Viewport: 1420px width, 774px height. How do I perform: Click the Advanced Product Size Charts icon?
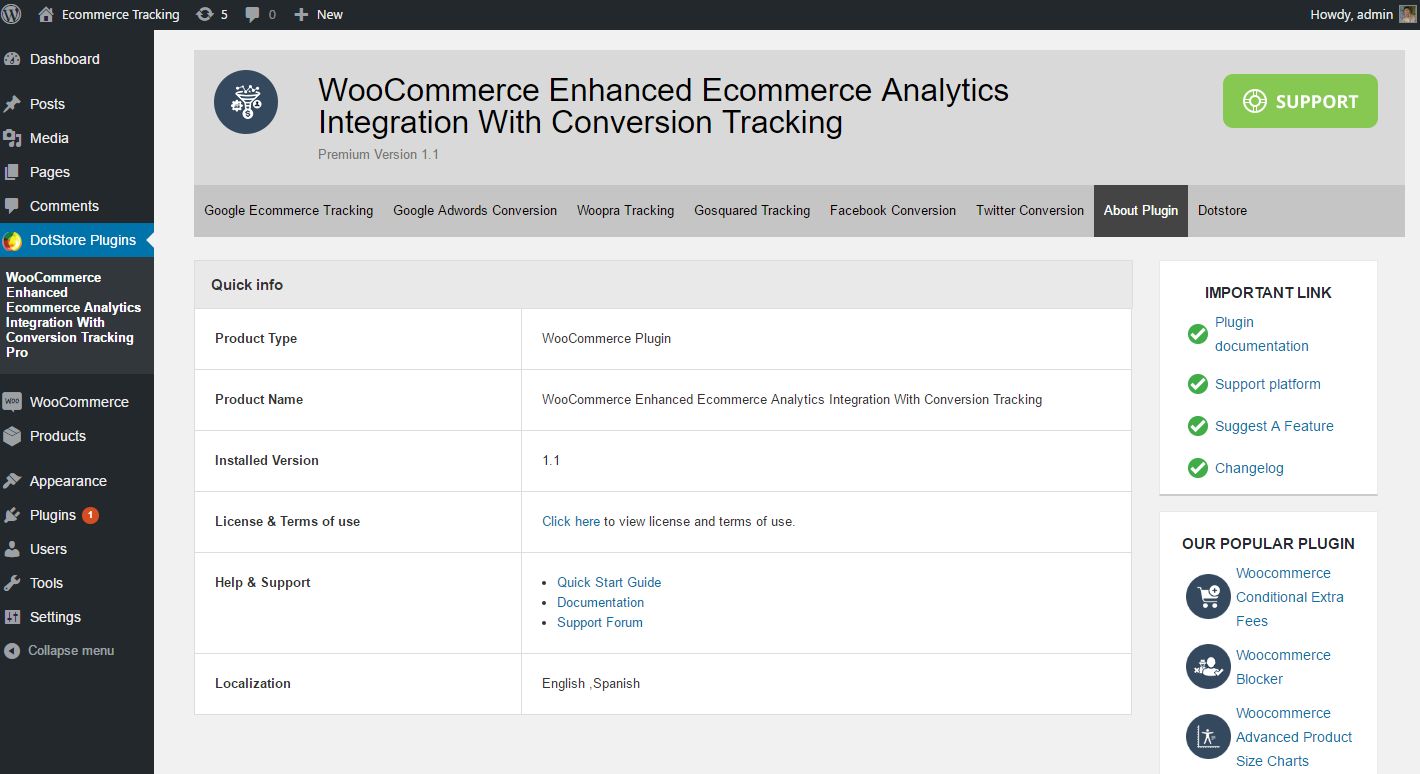click(1208, 737)
